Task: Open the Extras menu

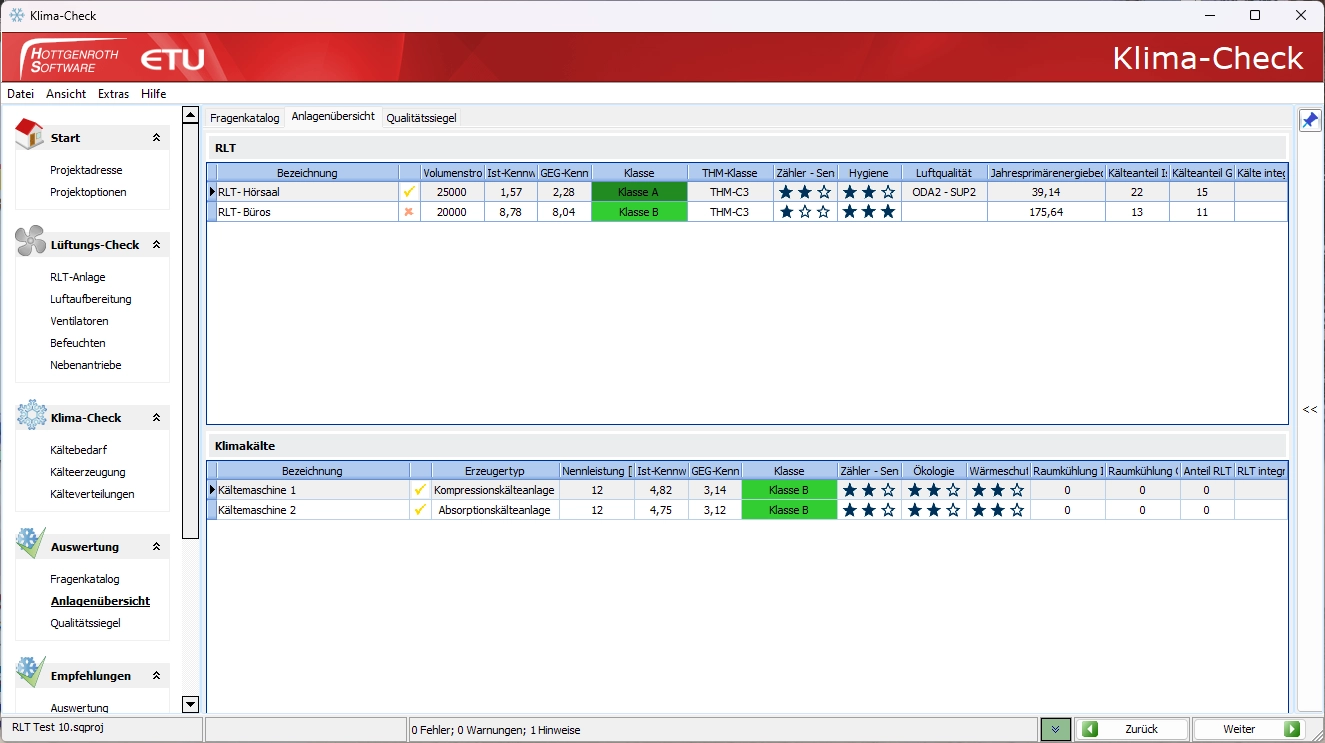Action: click(113, 94)
